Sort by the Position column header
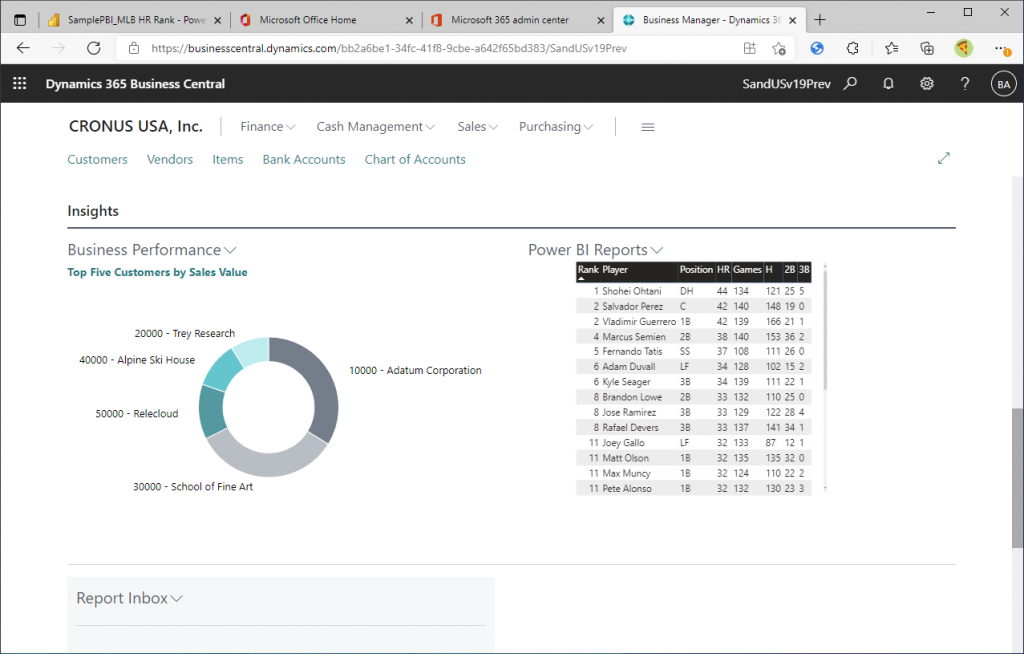Image resolution: width=1024 pixels, height=654 pixels. (x=696, y=270)
